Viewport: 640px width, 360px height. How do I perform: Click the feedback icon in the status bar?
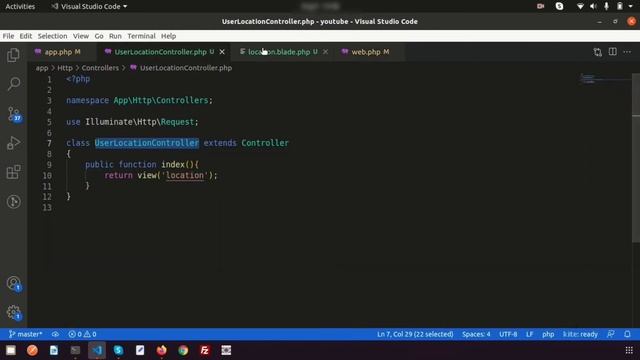[x=611, y=334]
